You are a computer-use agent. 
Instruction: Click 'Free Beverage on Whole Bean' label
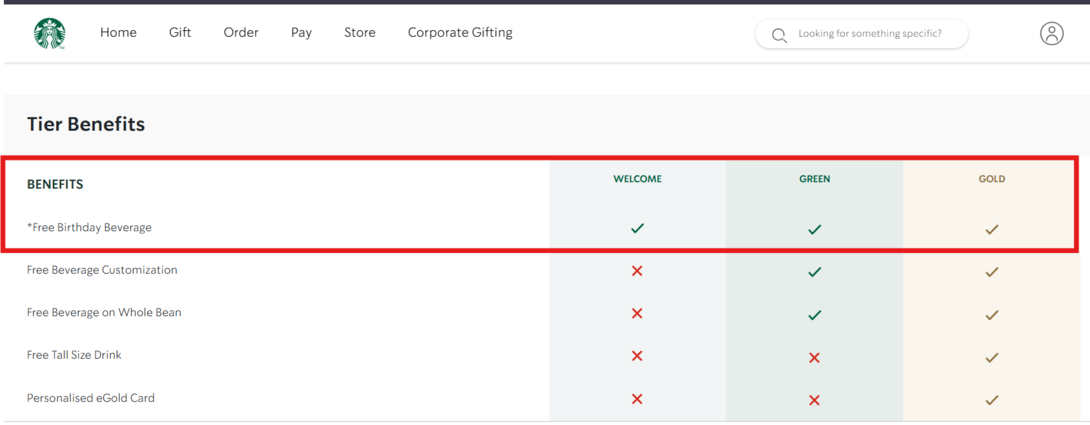click(x=104, y=312)
